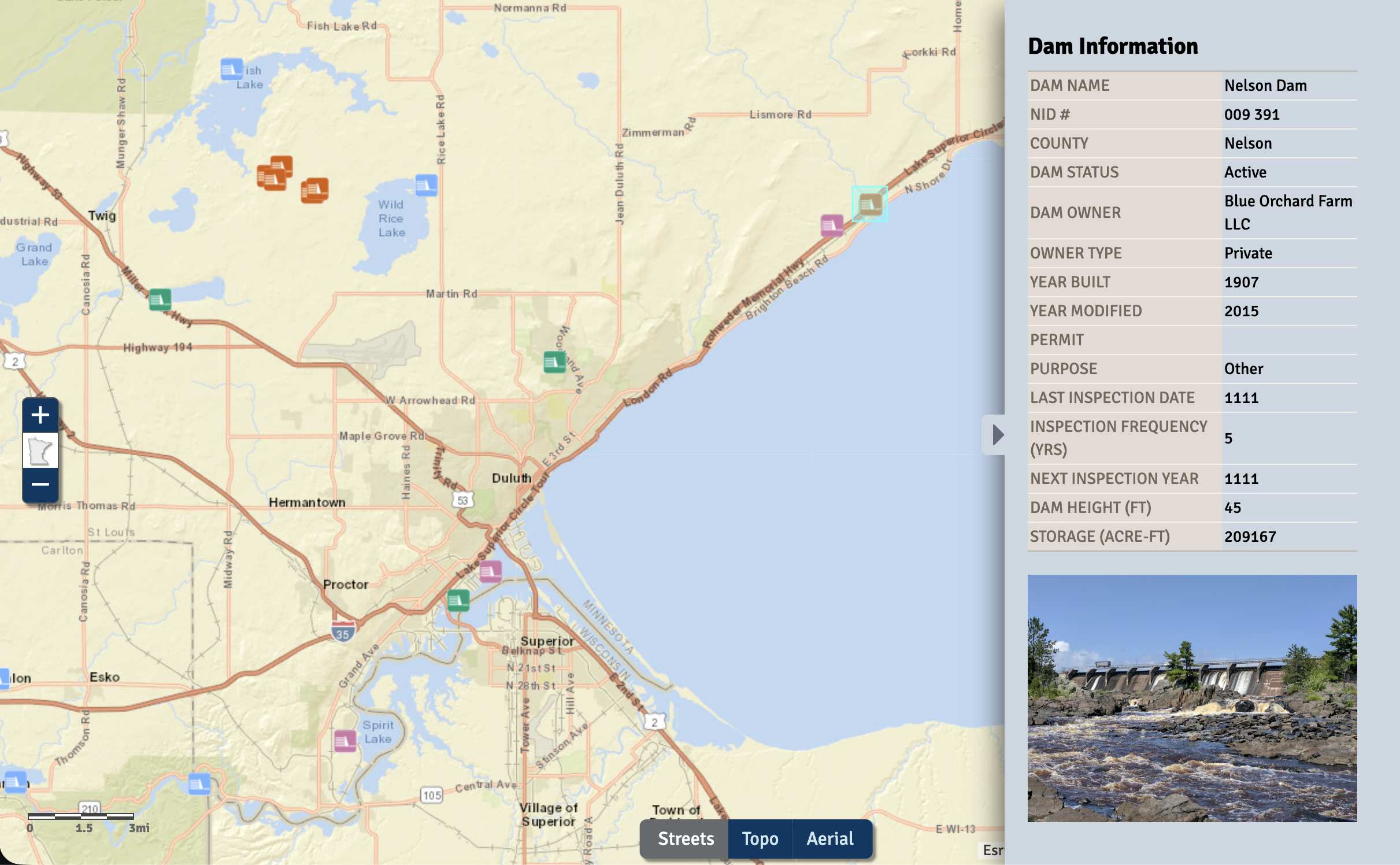The width and height of the screenshot is (1400, 865).
Task: Select the highlighted tan dam marker
Action: (x=870, y=204)
